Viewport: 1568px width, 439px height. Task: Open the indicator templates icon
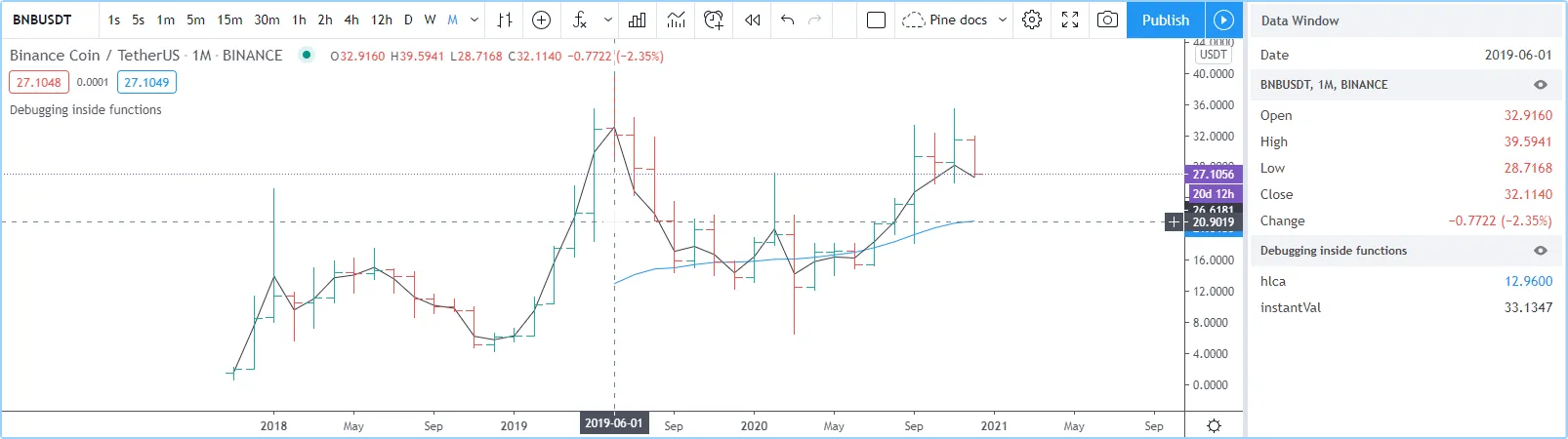(676, 20)
